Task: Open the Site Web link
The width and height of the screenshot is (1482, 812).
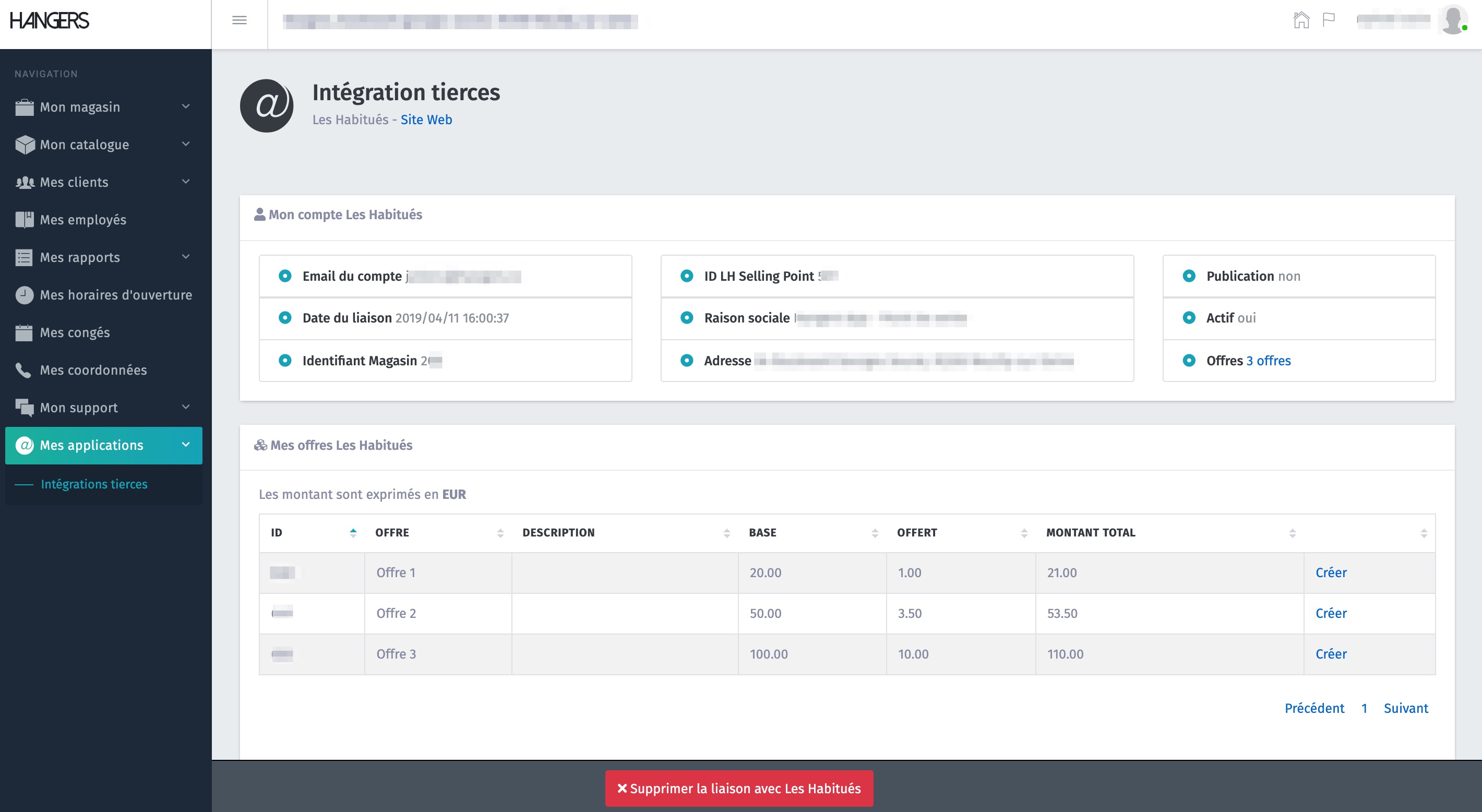Action: [426, 120]
